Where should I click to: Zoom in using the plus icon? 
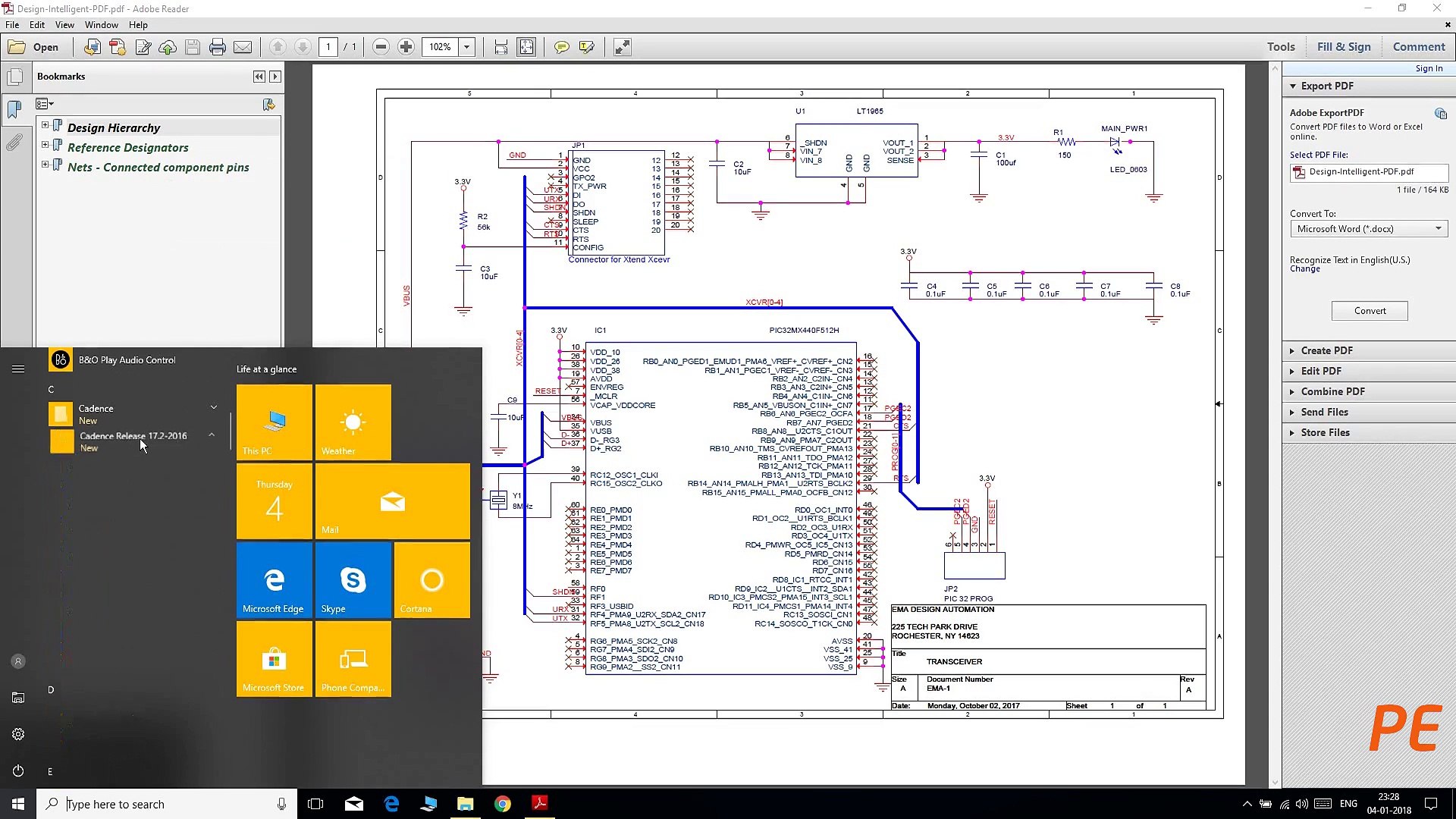[x=406, y=46]
